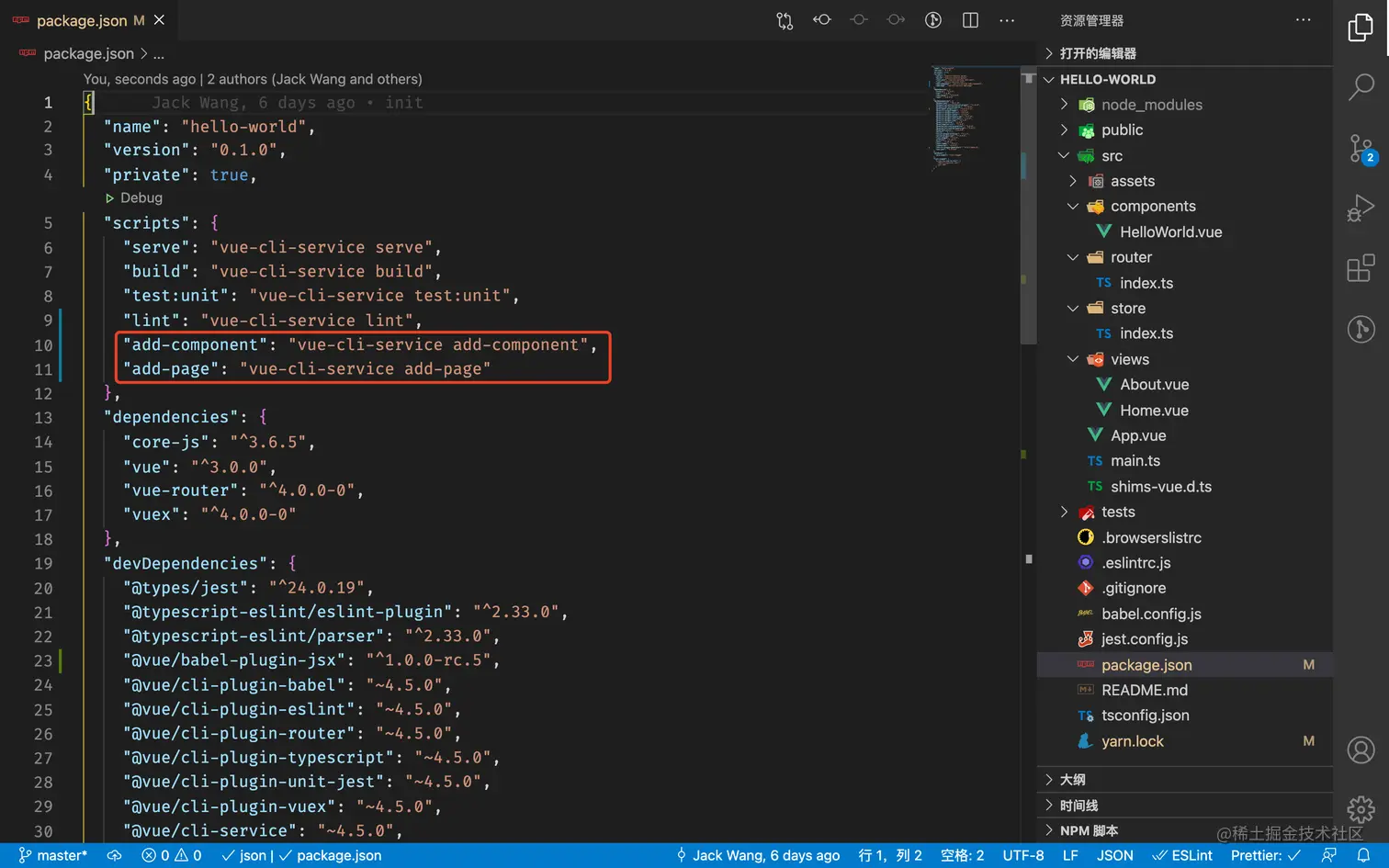Open jest.config.js file
1389x868 pixels.
[x=1185, y=639]
